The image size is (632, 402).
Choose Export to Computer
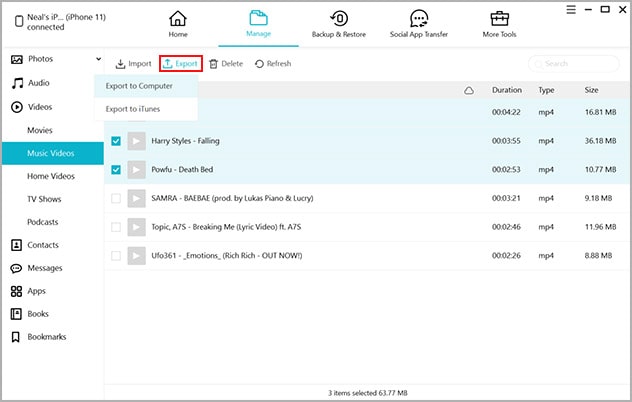coord(146,86)
